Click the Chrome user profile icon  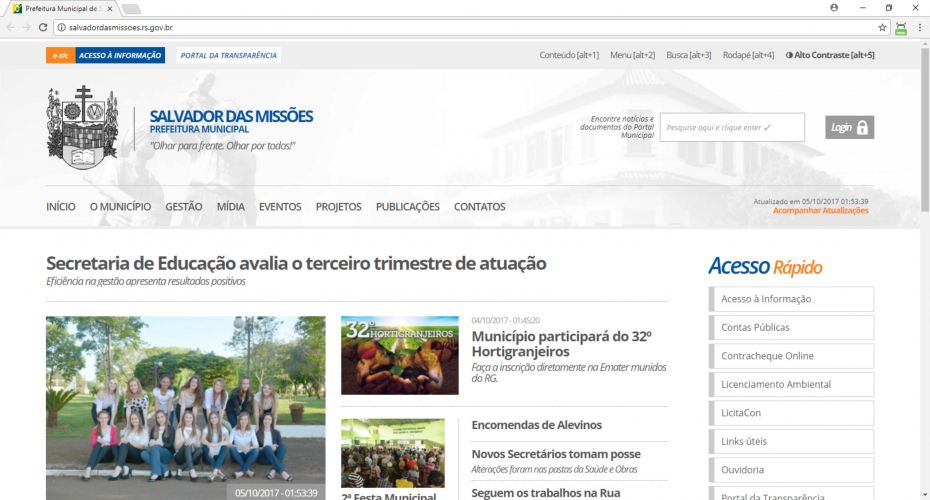coord(834,7)
